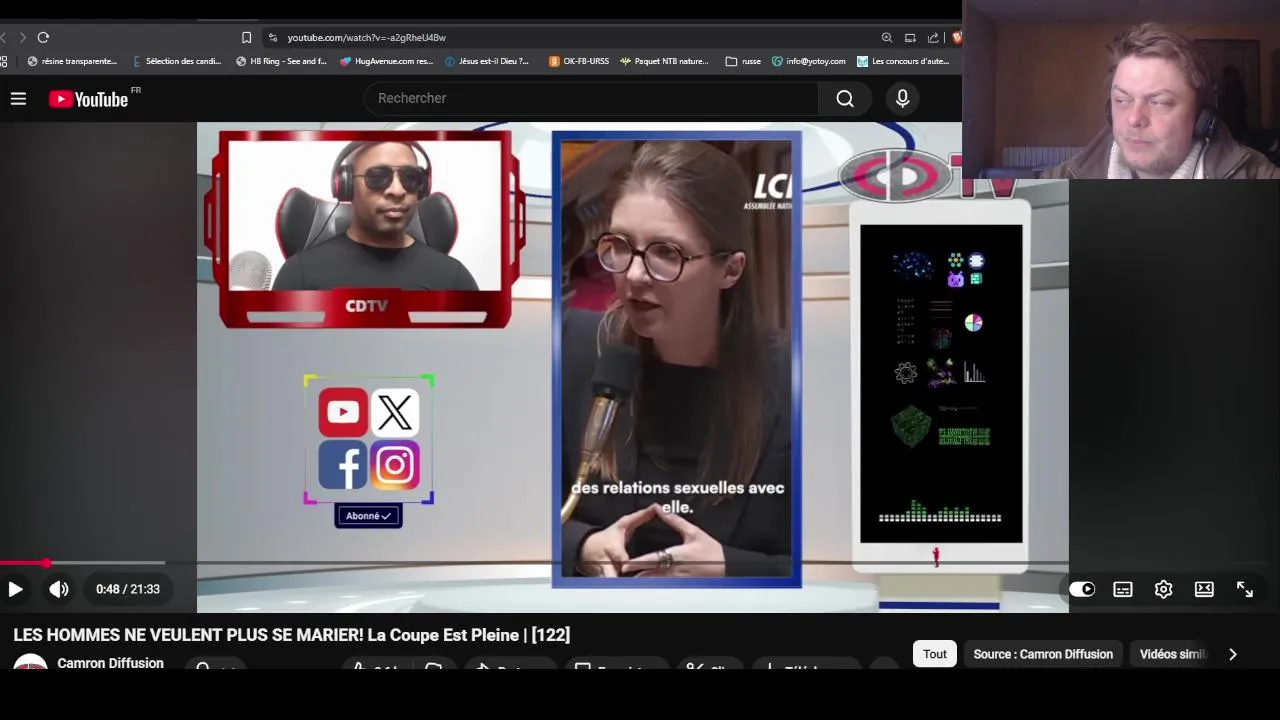
Task: Reload the page with the refresh icon
Action: pyautogui.click(x=43, y=37)
